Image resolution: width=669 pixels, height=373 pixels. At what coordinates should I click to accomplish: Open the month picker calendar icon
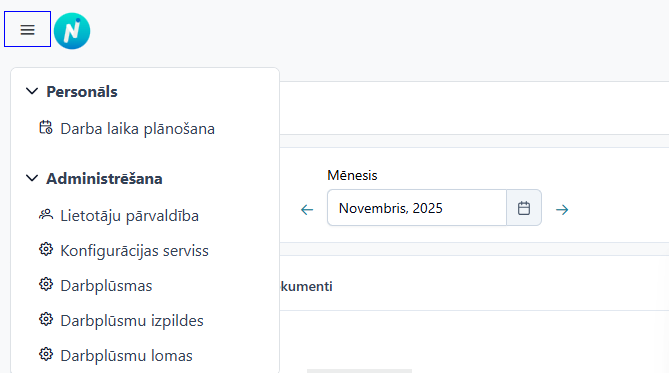[x=524, y=208]
